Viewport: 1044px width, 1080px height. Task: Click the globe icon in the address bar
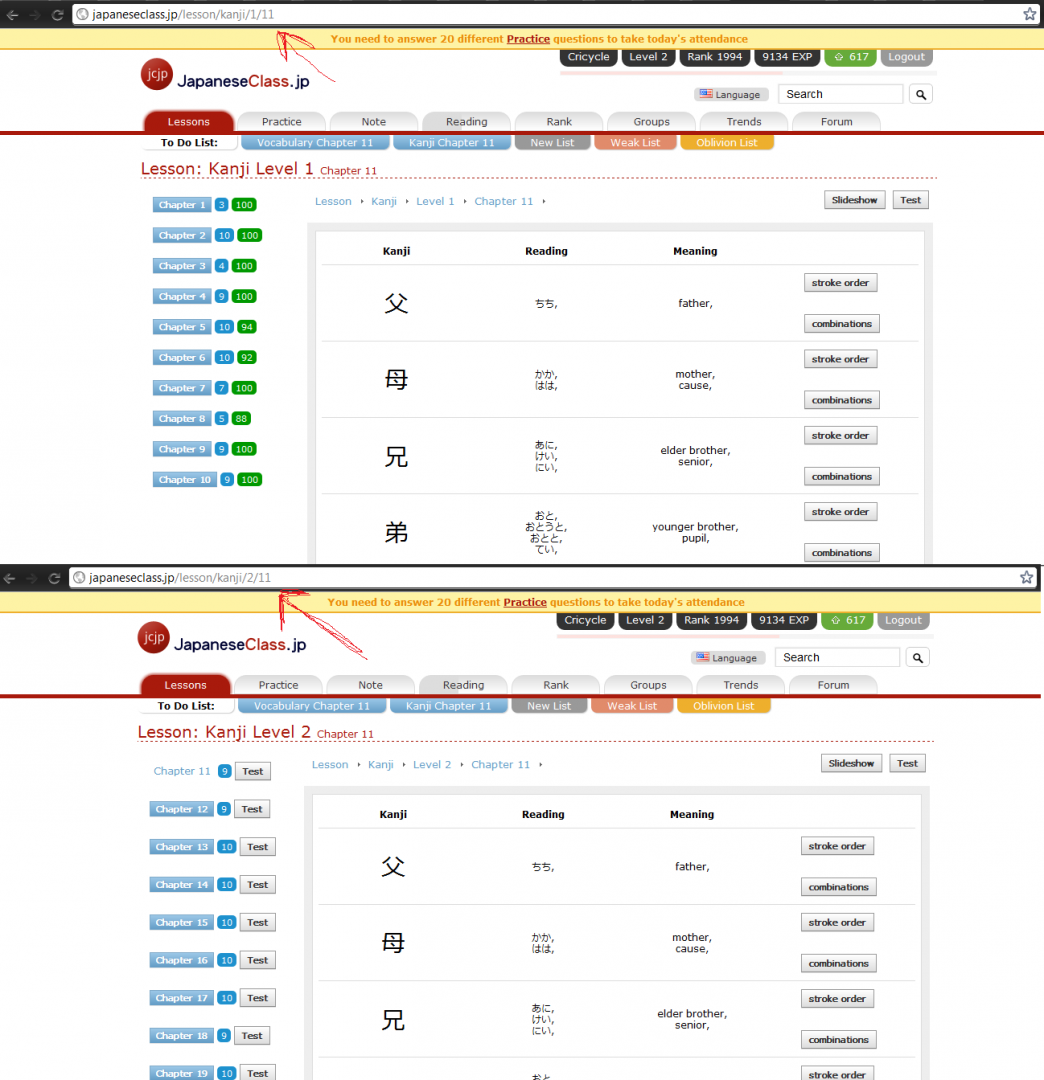[x=81, y=15]
